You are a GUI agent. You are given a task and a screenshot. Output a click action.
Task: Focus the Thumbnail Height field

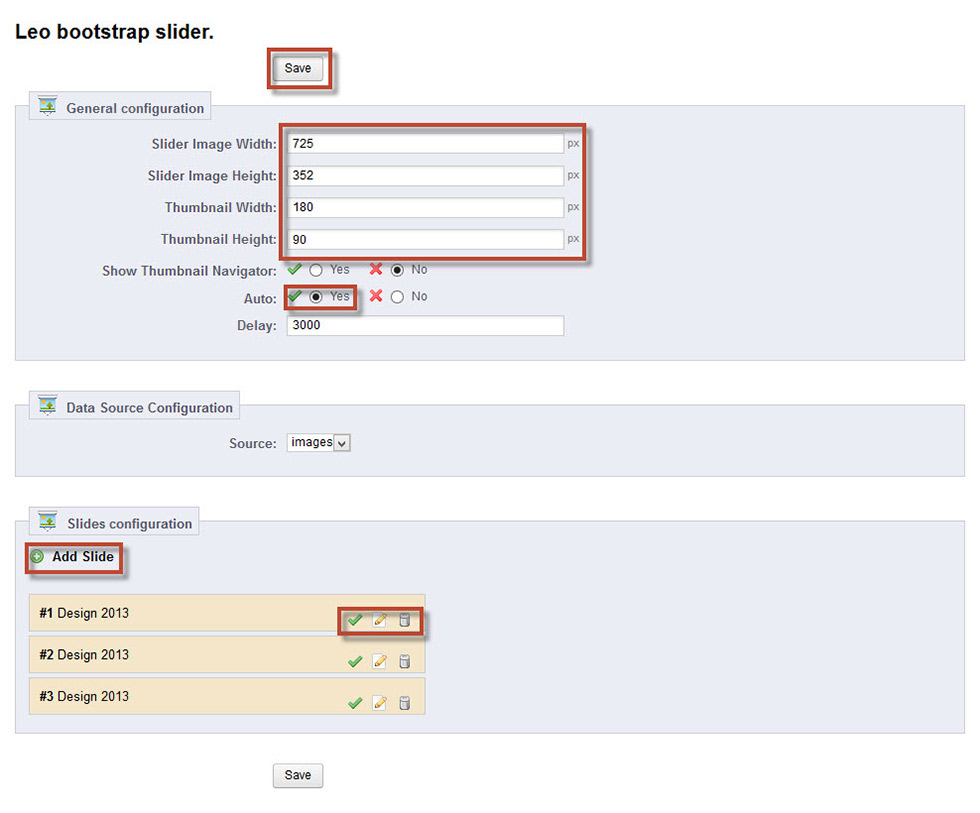click(x=425, y=239)
